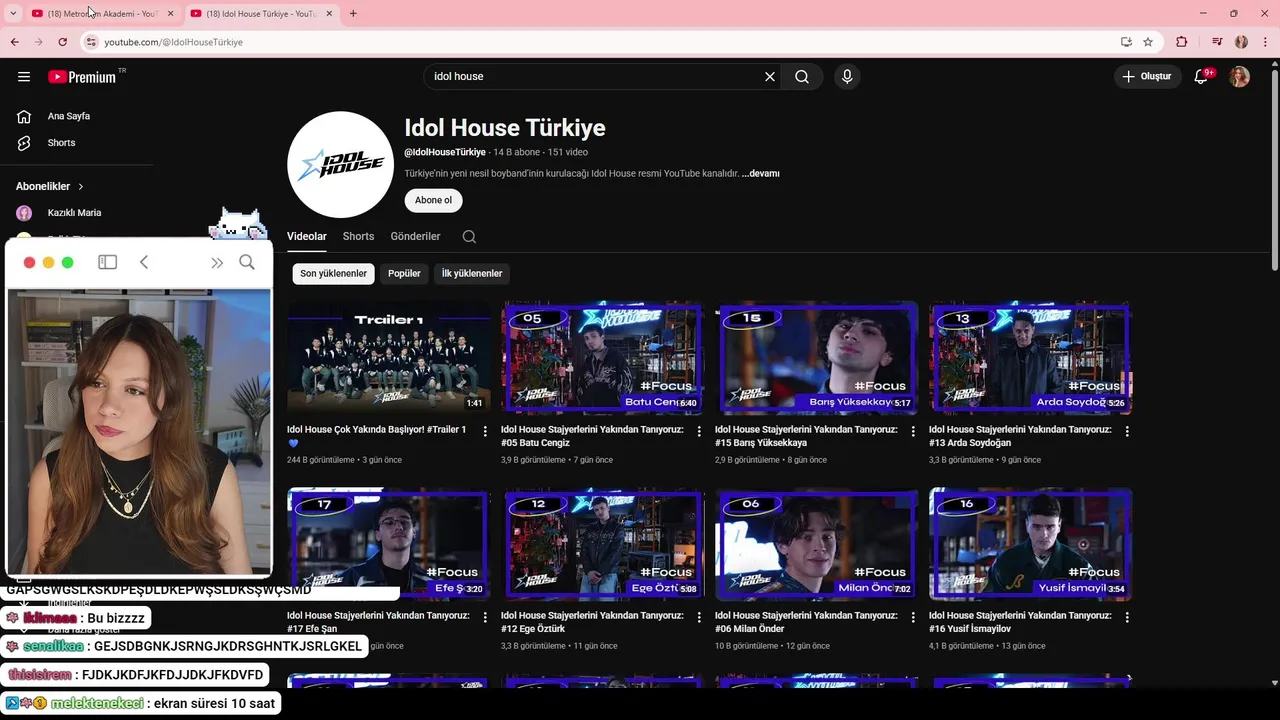The image size is (1280, 720).
Task: Open the Chrome three-dot menu
Action: point(1265,42)
